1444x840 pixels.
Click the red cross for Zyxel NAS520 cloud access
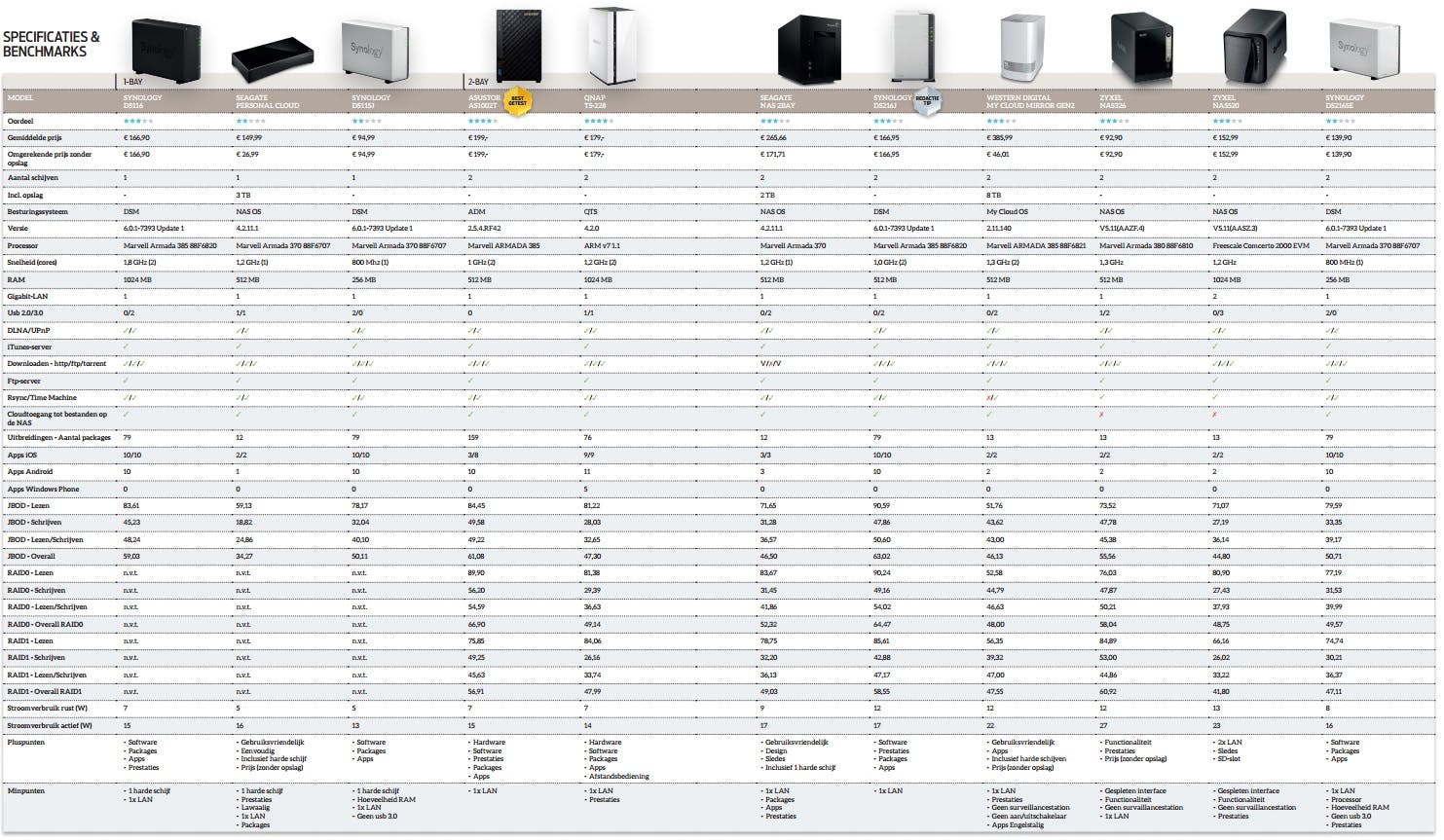click(1215, 415)
